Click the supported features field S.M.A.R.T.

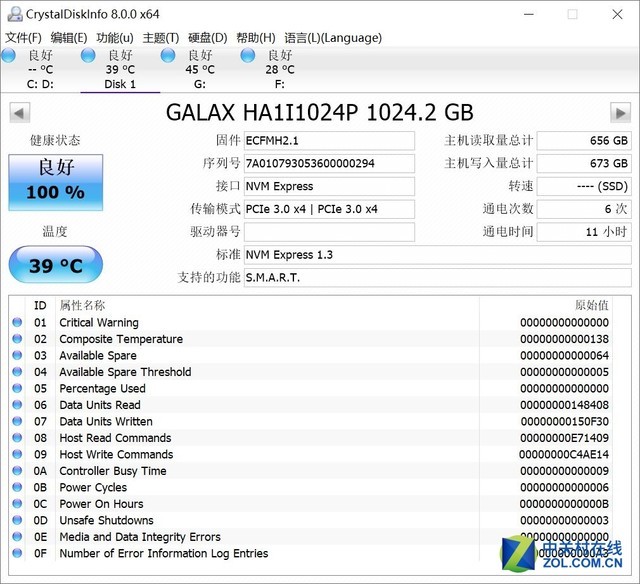[438, 278]
